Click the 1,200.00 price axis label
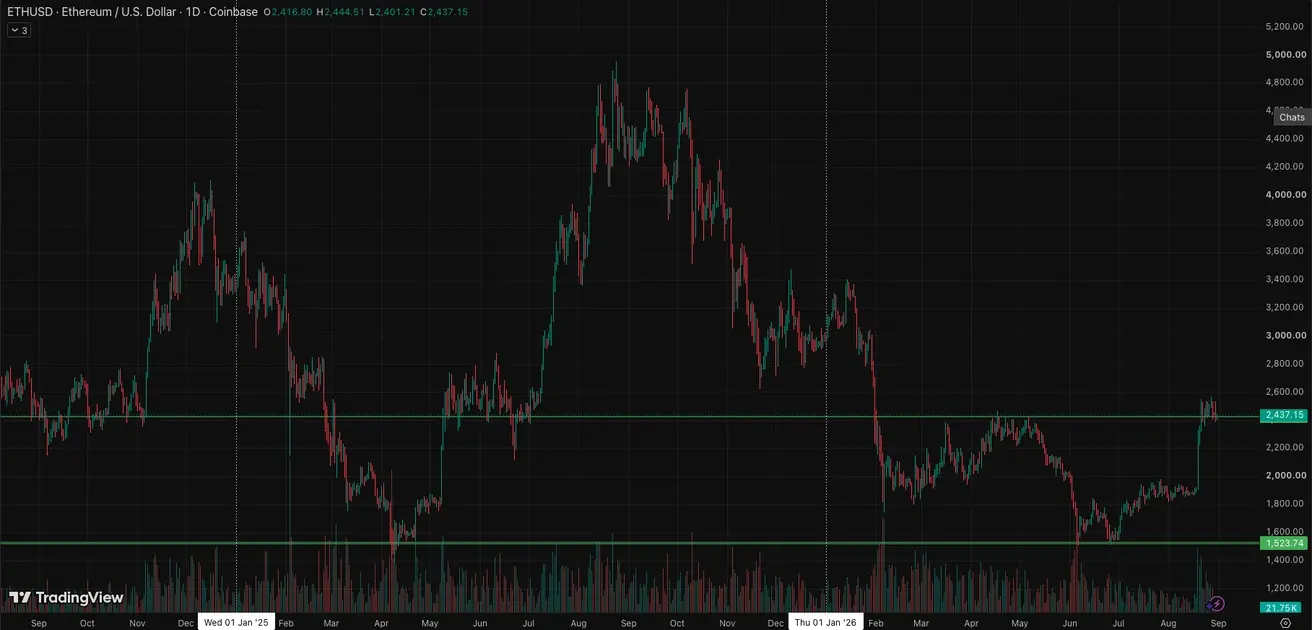The height and width of the screenshot is (630, 1312). [1285, 588]
